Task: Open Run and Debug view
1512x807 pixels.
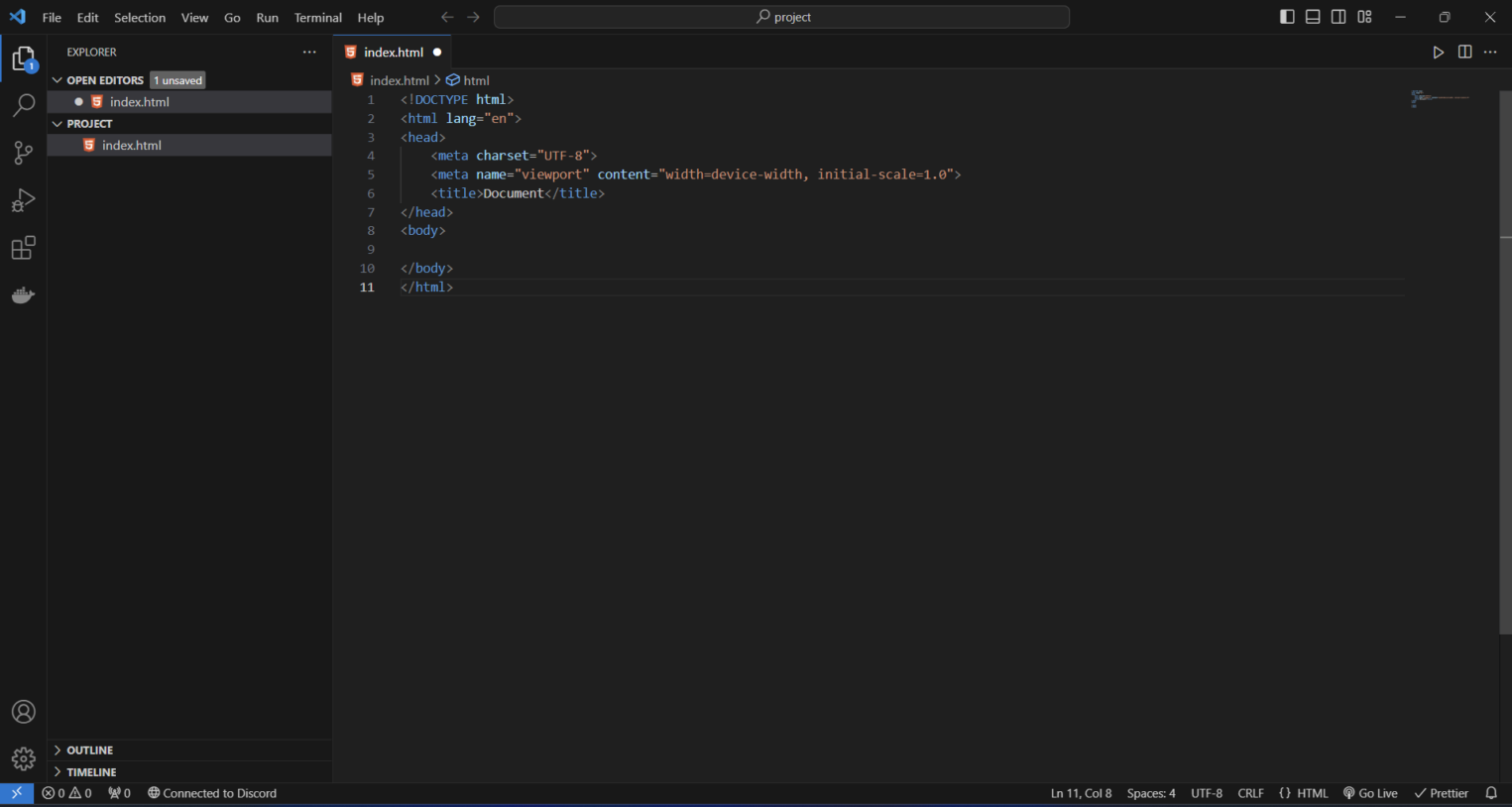Action: coord(23,200)
